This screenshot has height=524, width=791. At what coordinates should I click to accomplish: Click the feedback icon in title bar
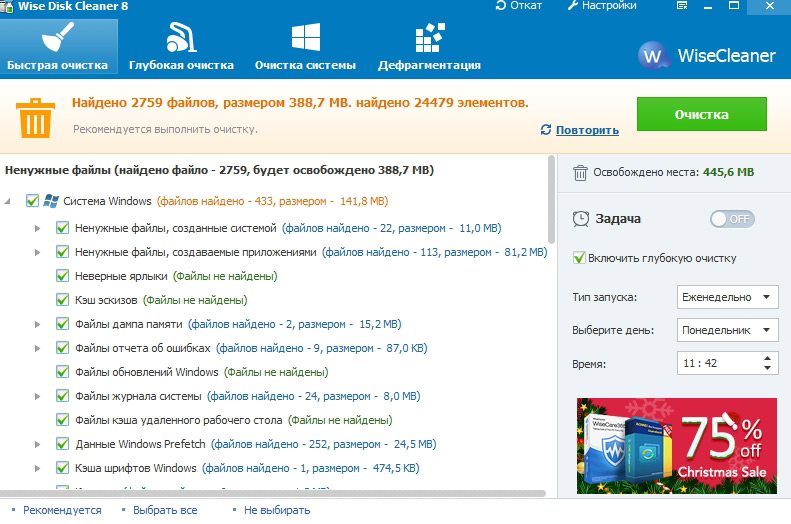tap(682, 6)
